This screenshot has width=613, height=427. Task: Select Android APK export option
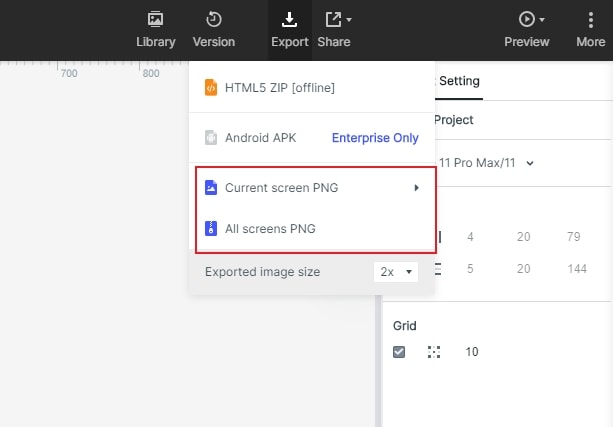click(x=260, y=138)
